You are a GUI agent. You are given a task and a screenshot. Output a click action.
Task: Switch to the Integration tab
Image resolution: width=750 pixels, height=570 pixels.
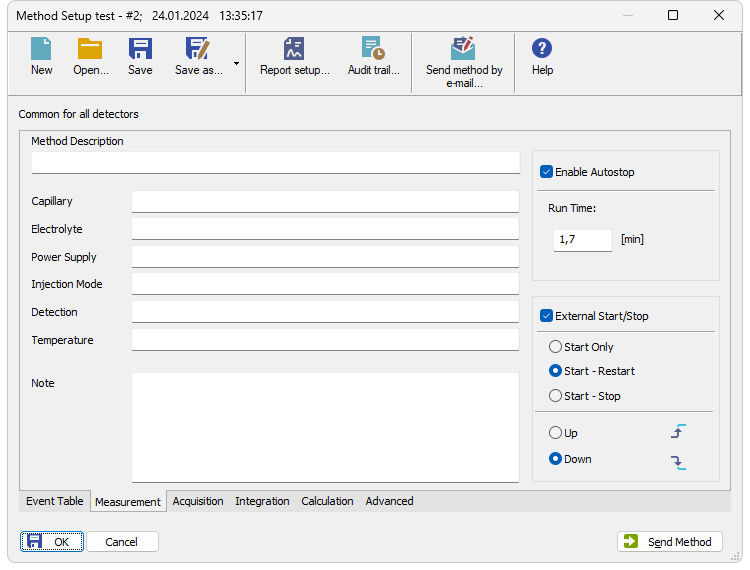[x=262, y=501]
